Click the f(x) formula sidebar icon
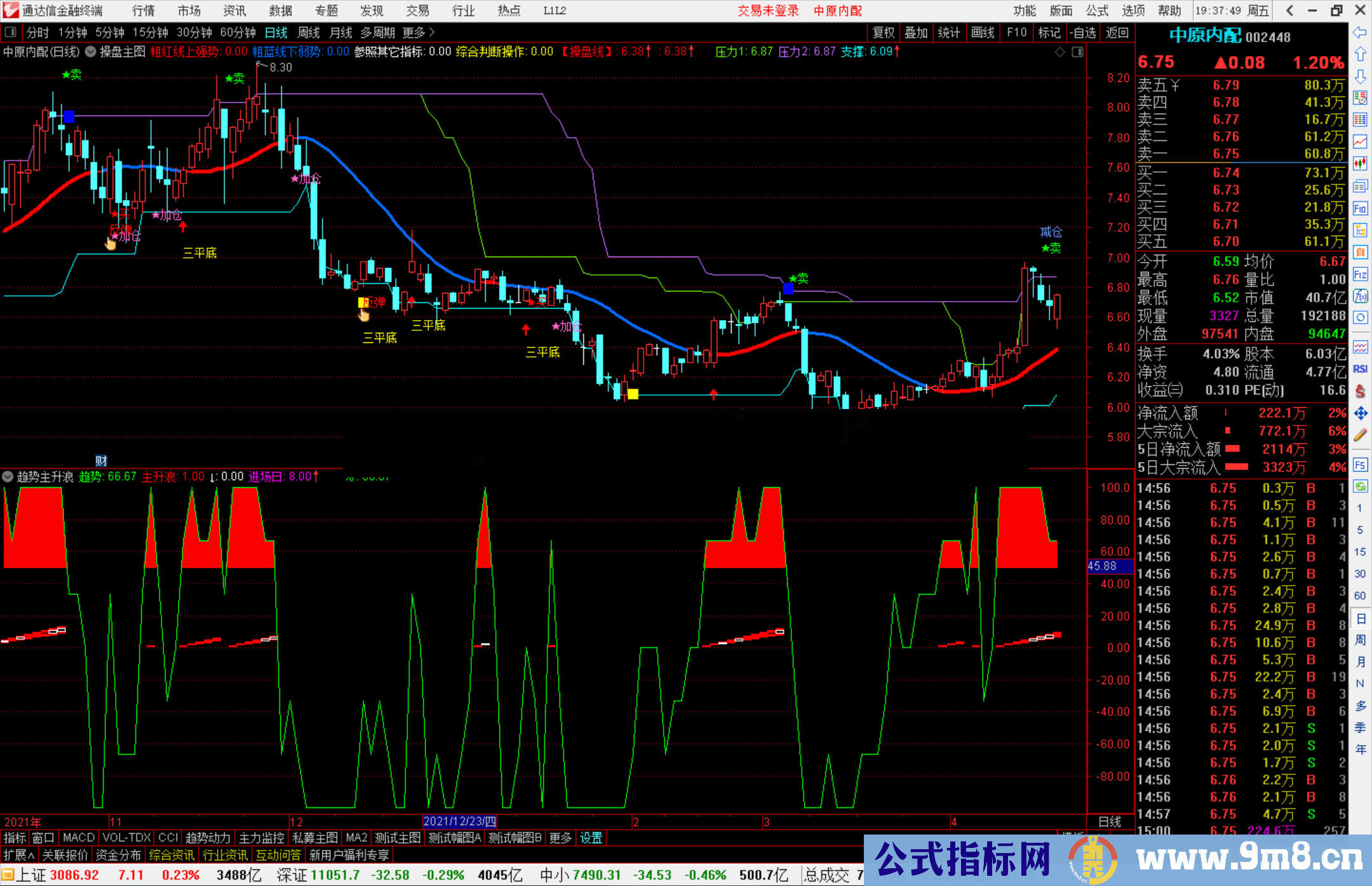 coord(1360,296)
